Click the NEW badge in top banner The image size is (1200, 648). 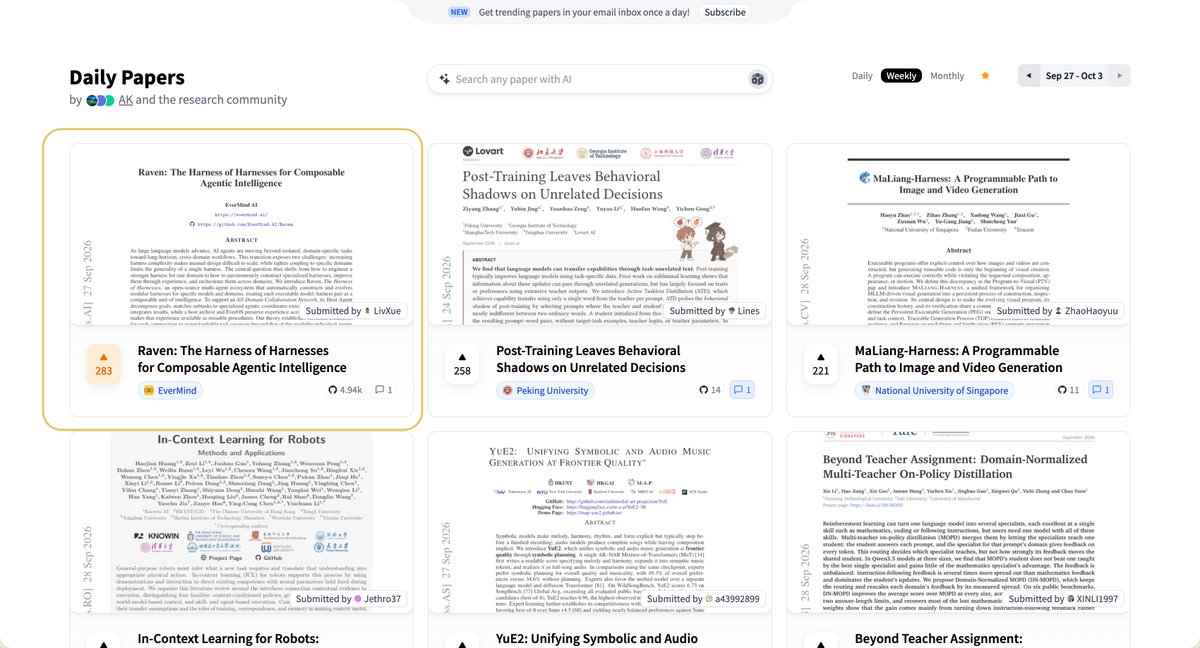[459, 12]
